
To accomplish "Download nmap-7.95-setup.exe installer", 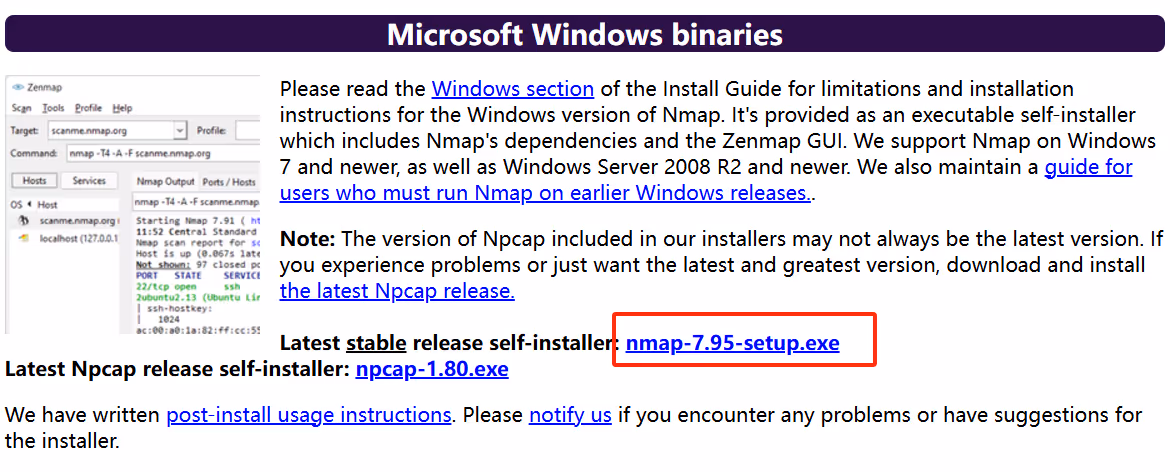I will point(733,343).
